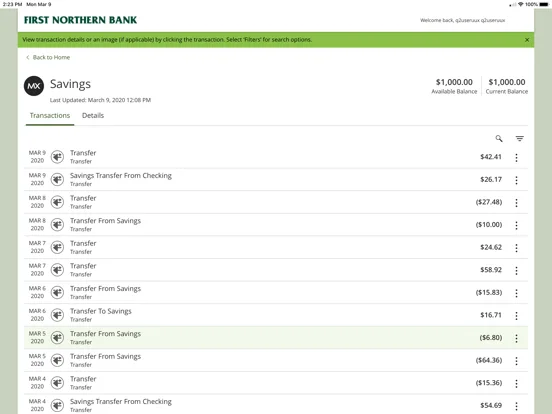Open options menu for ($64.36) transaction

(516, 360)
